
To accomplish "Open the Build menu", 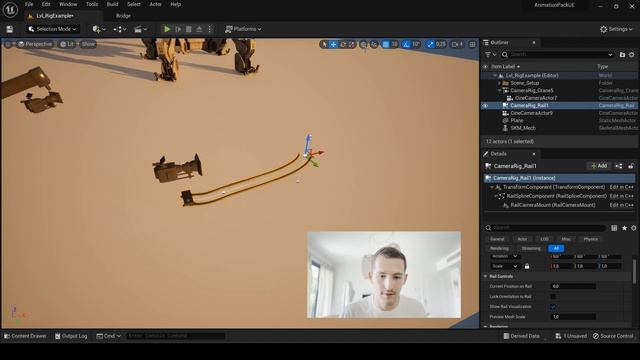I will point(112,4).
